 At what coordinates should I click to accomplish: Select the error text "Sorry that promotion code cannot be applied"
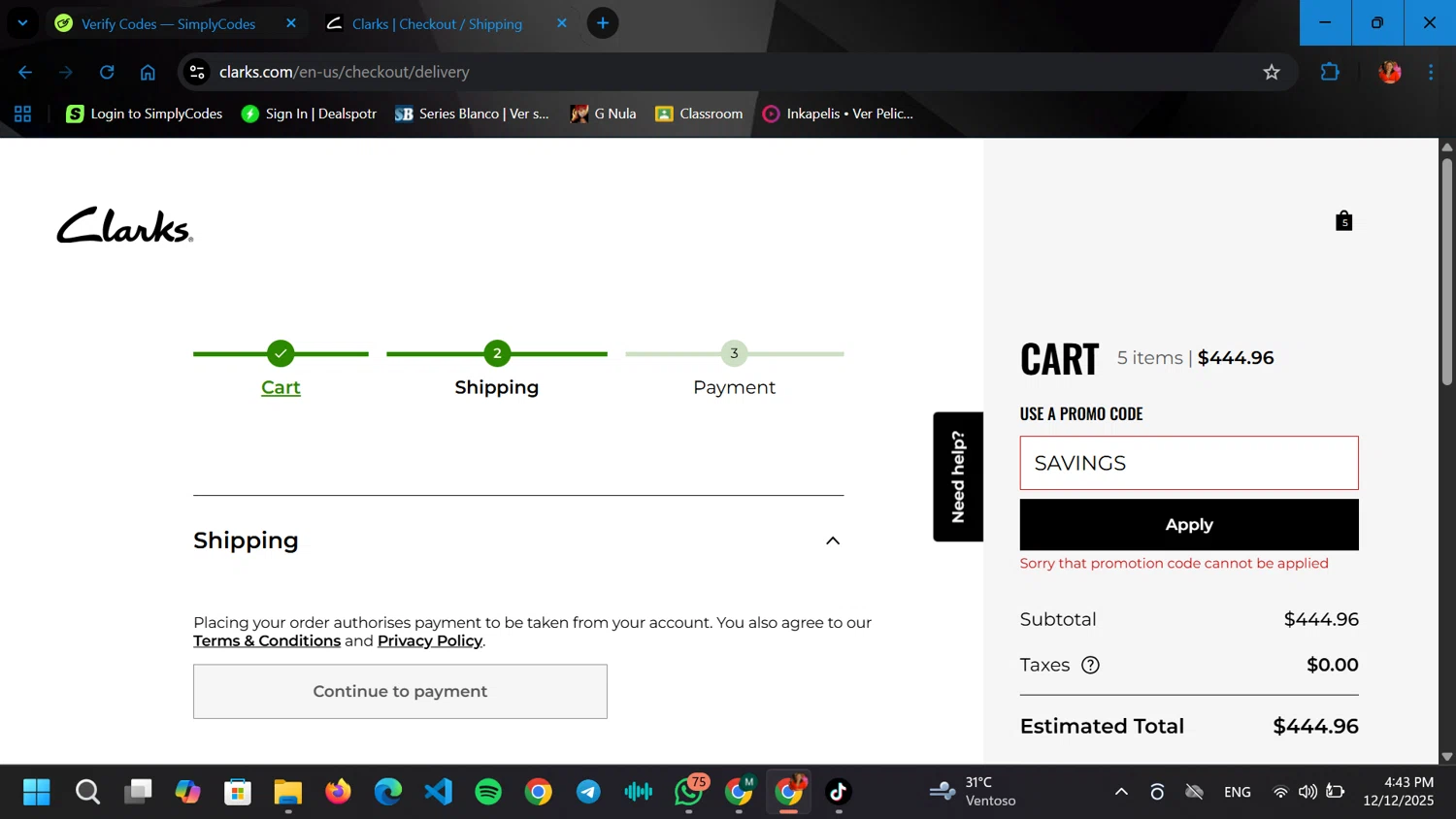click(1174, 563)
